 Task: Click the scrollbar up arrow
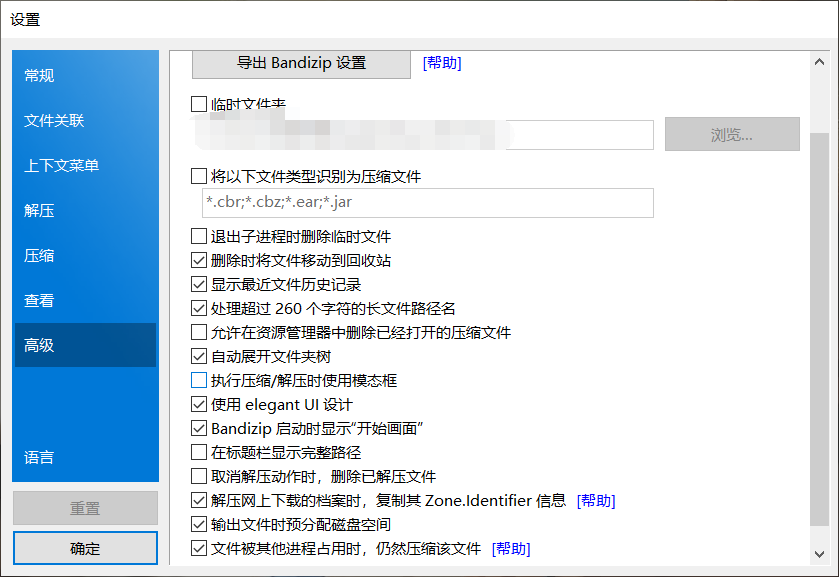pos(819,62)
